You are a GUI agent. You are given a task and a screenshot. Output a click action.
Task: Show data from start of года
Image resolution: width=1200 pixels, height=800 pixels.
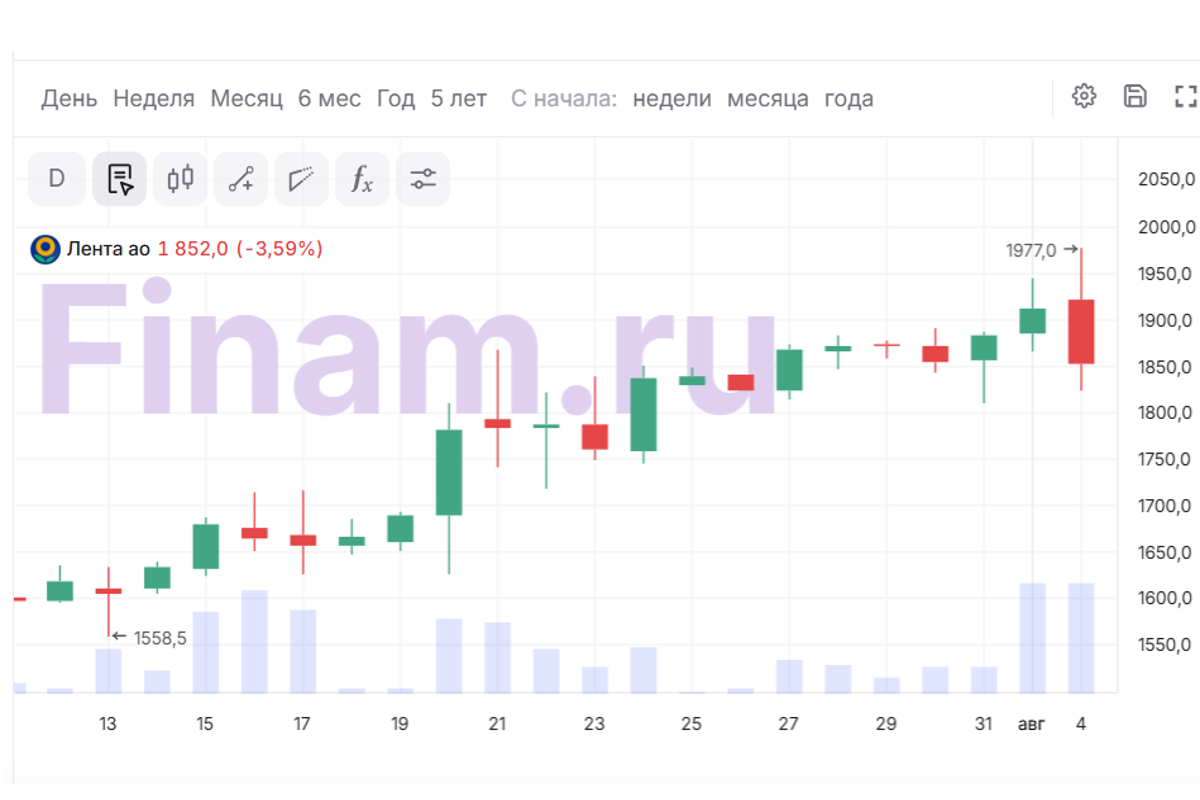click(849, 99)
